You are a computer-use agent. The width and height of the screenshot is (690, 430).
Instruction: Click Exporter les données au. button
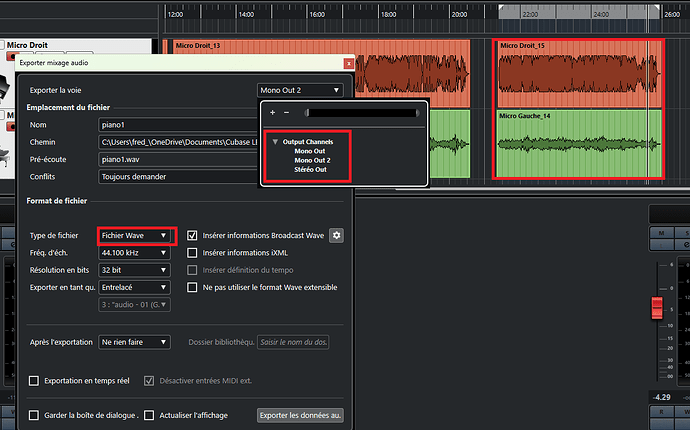[x=300, y=415]
